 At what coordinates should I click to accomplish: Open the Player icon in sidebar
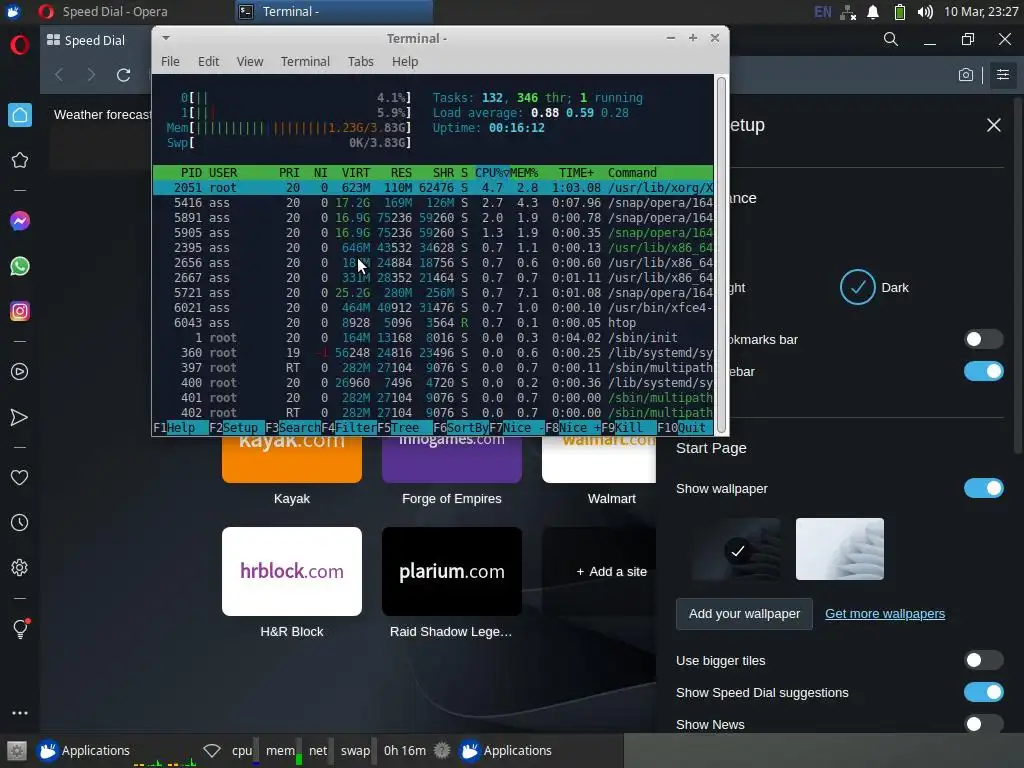click(20, 372)
